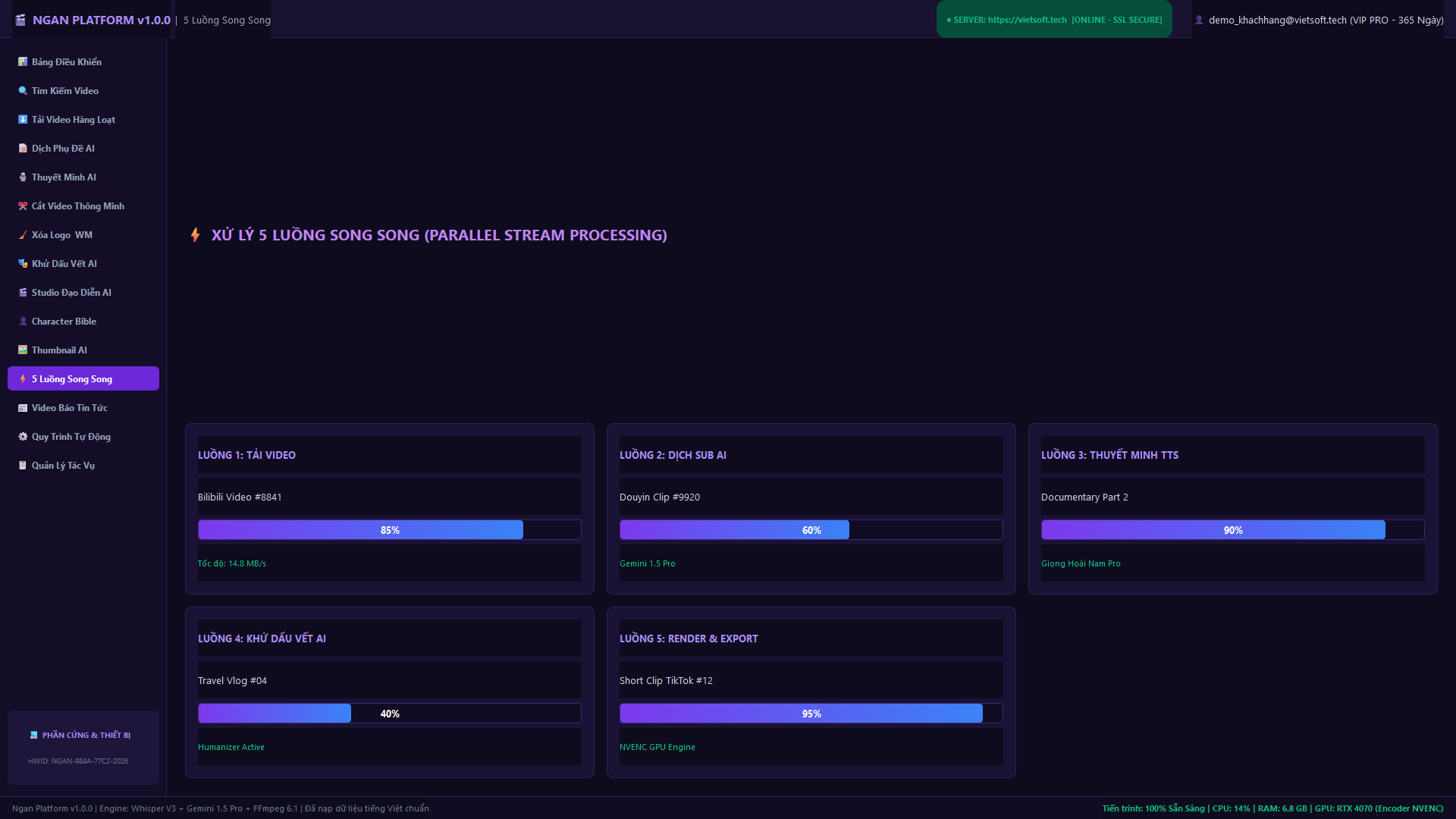The height and width of the screenshot is (819, 1456).
Task: Click the Dịch Phụ Đề AI document icon
Action: tap(23, 149)
